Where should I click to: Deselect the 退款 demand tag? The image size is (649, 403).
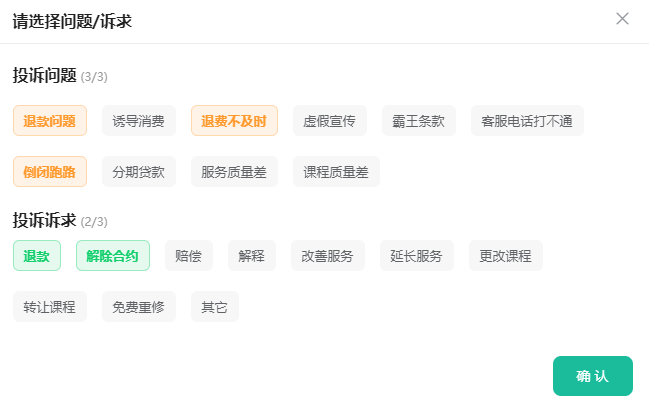[x=37, y=255]
